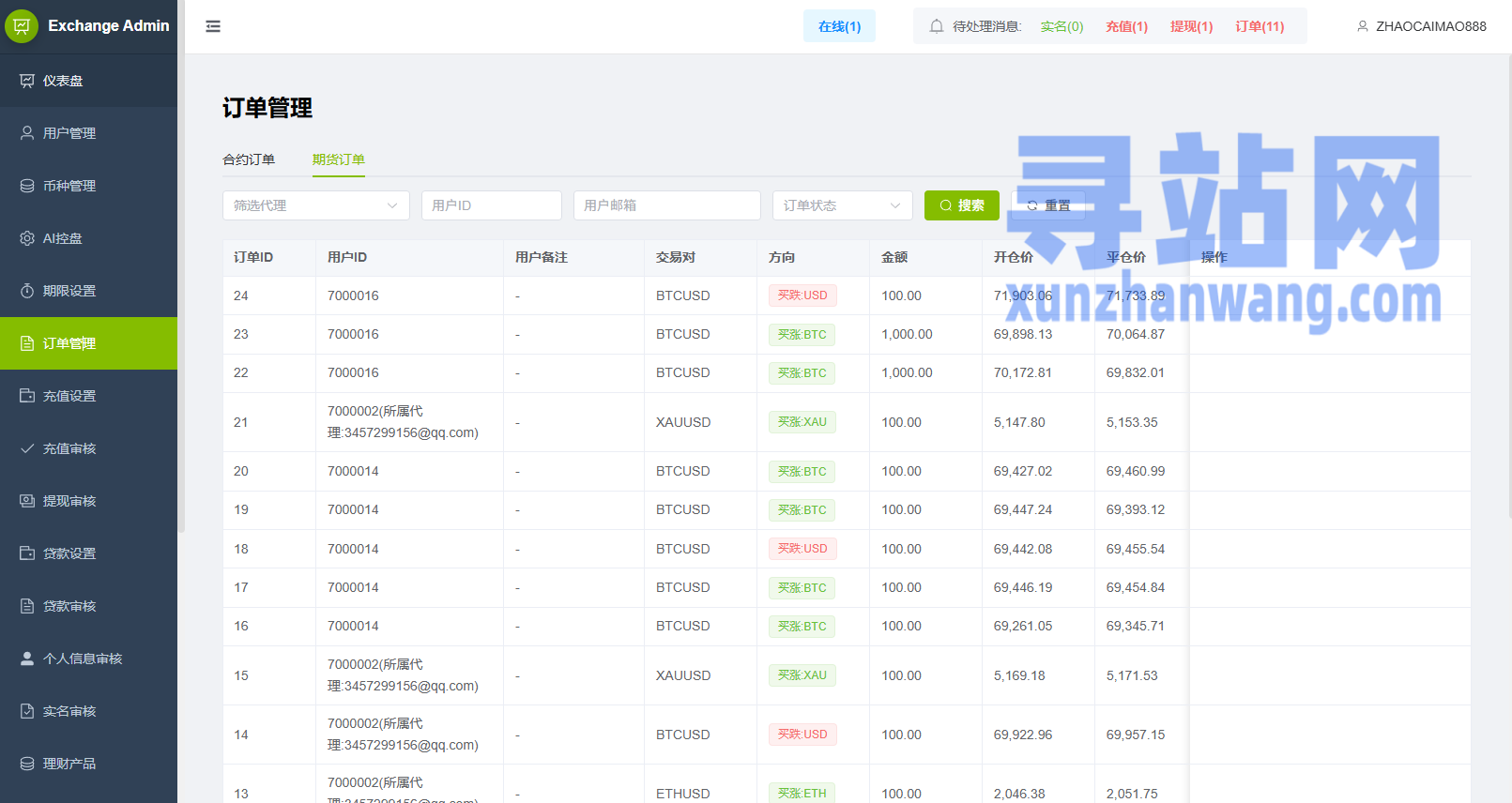Click the 订单管理 sidebar document icon

coord(27,343)
